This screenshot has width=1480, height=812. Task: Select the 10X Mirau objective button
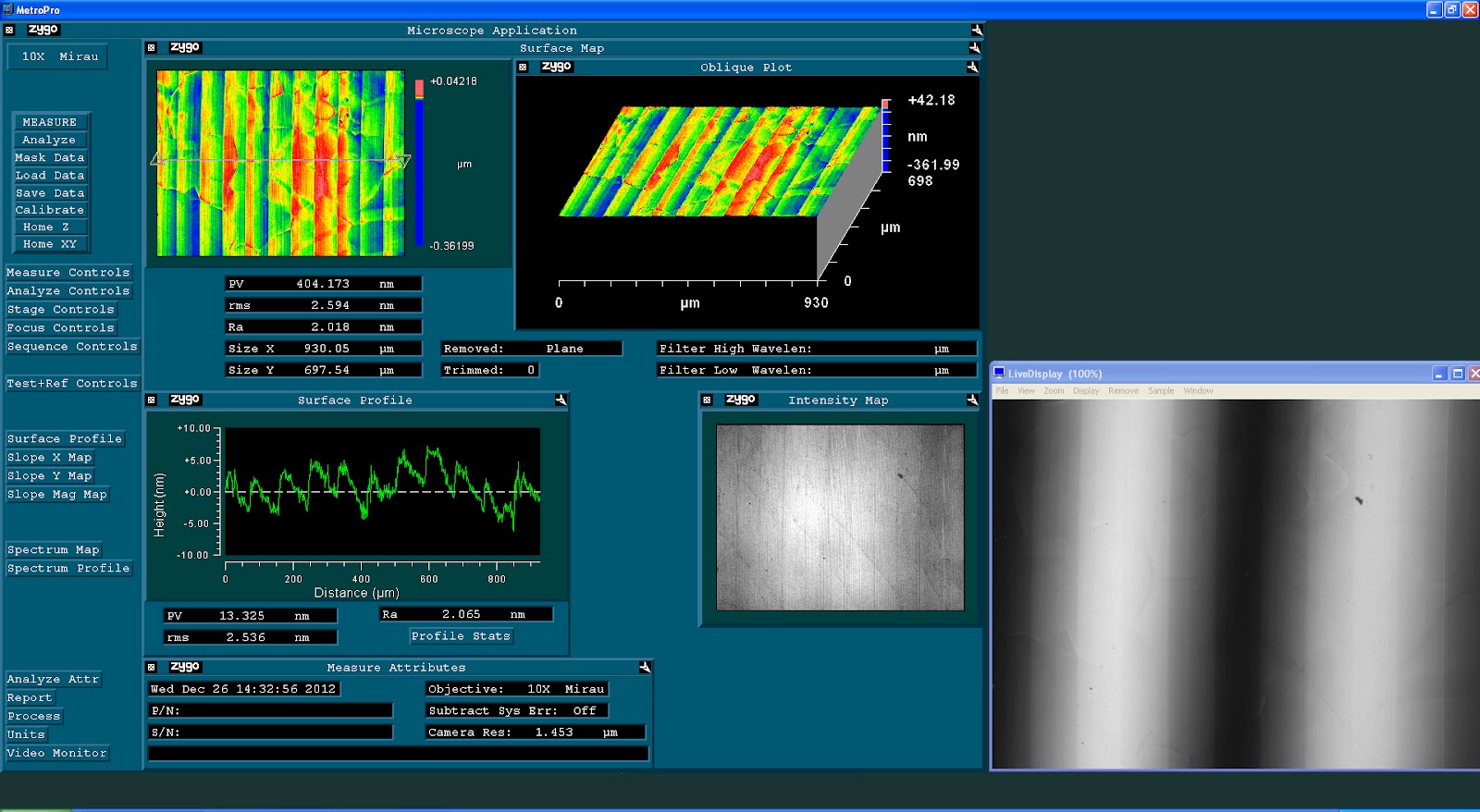pyautogui.click(x=58, y=56)
